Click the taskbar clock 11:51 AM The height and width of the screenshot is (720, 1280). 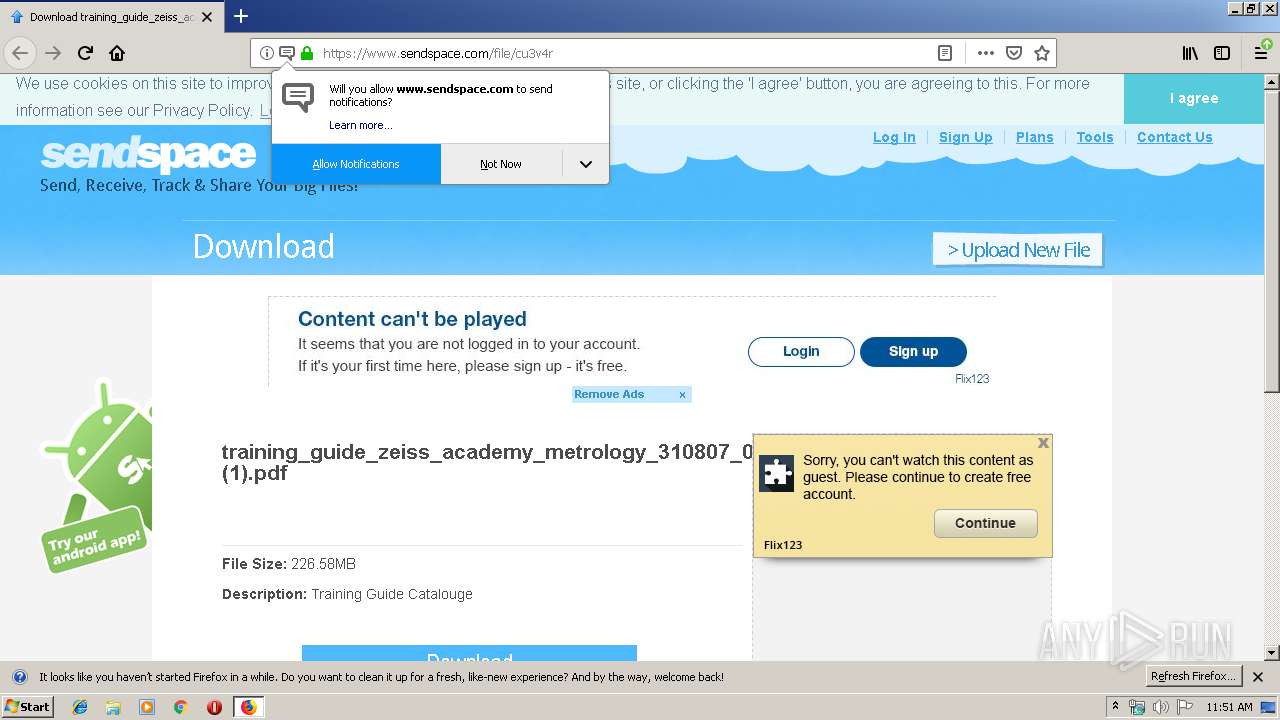pos(1229,707)
